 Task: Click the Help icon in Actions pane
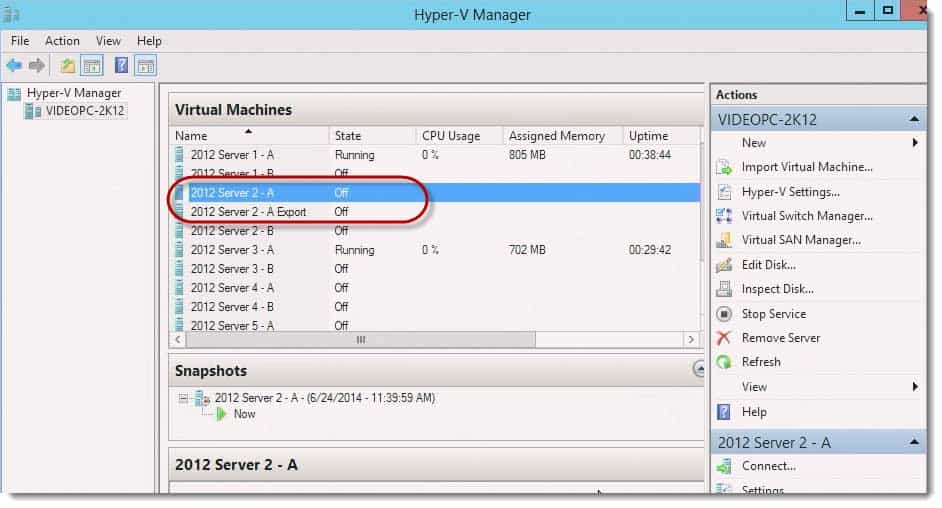(724, 412)
